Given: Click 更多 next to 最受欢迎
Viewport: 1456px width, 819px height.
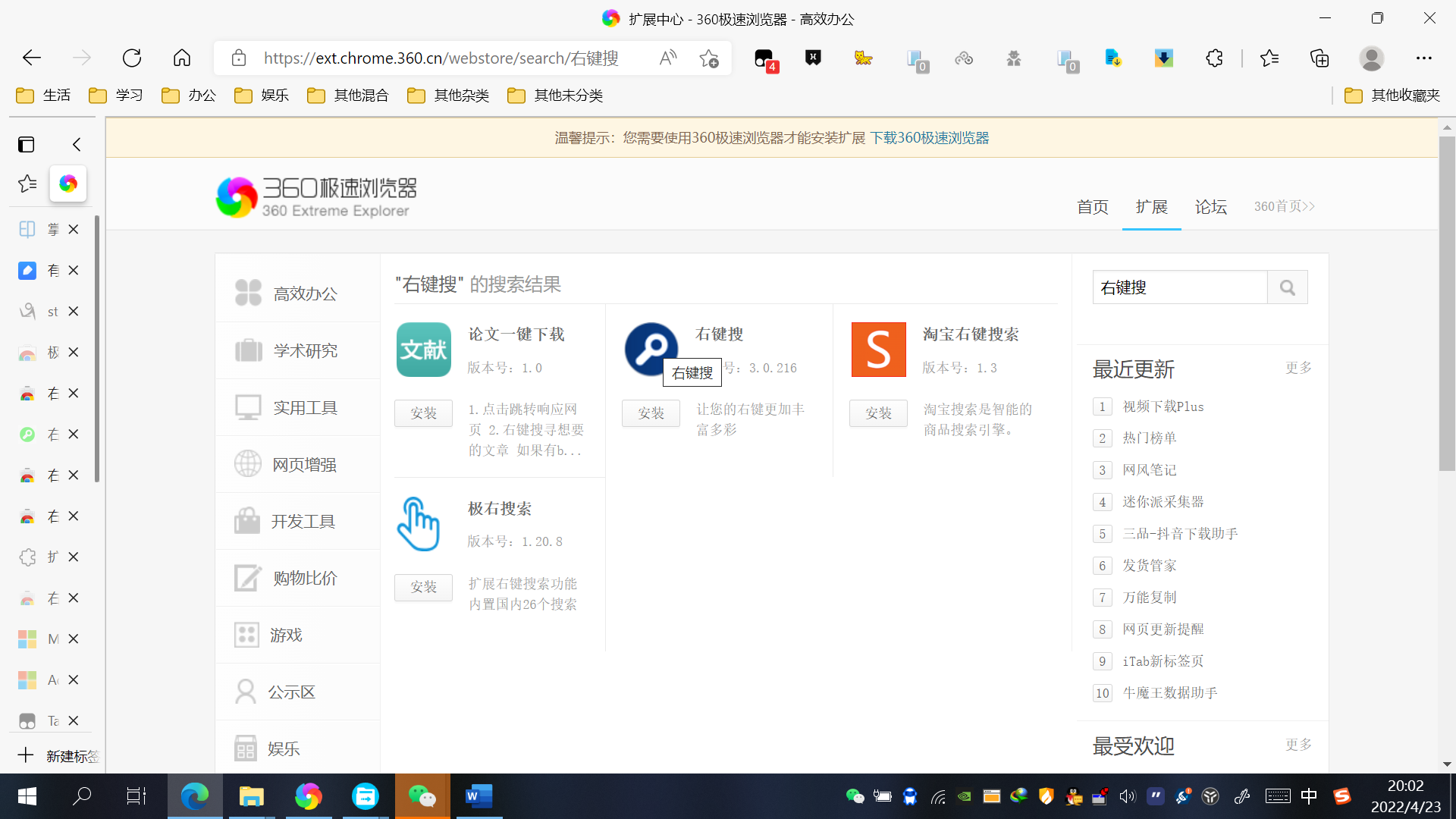Looking at the screenshot, I should click(1298, 745).
